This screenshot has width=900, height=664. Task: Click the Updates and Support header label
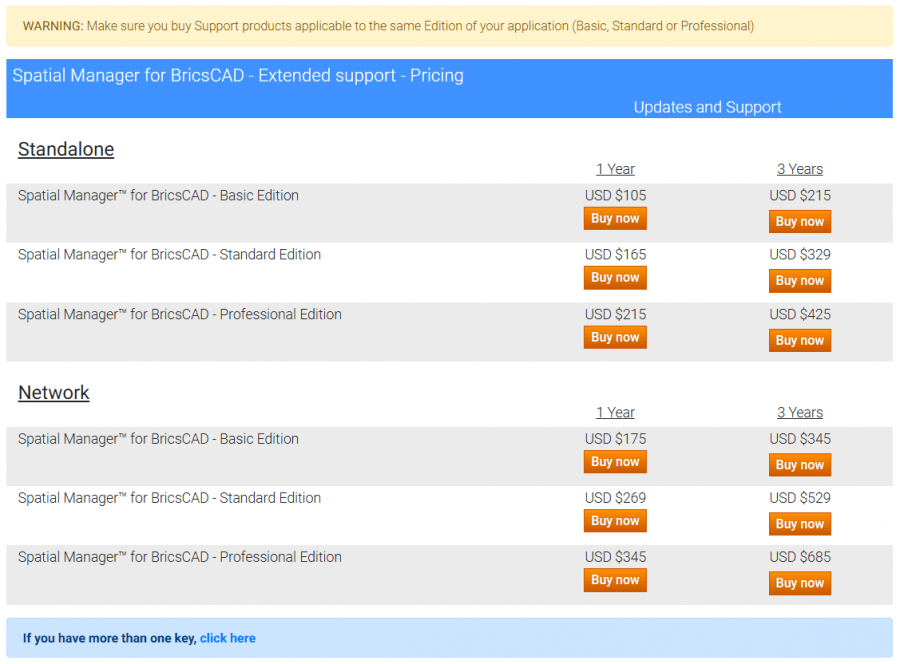click(707, 107)
